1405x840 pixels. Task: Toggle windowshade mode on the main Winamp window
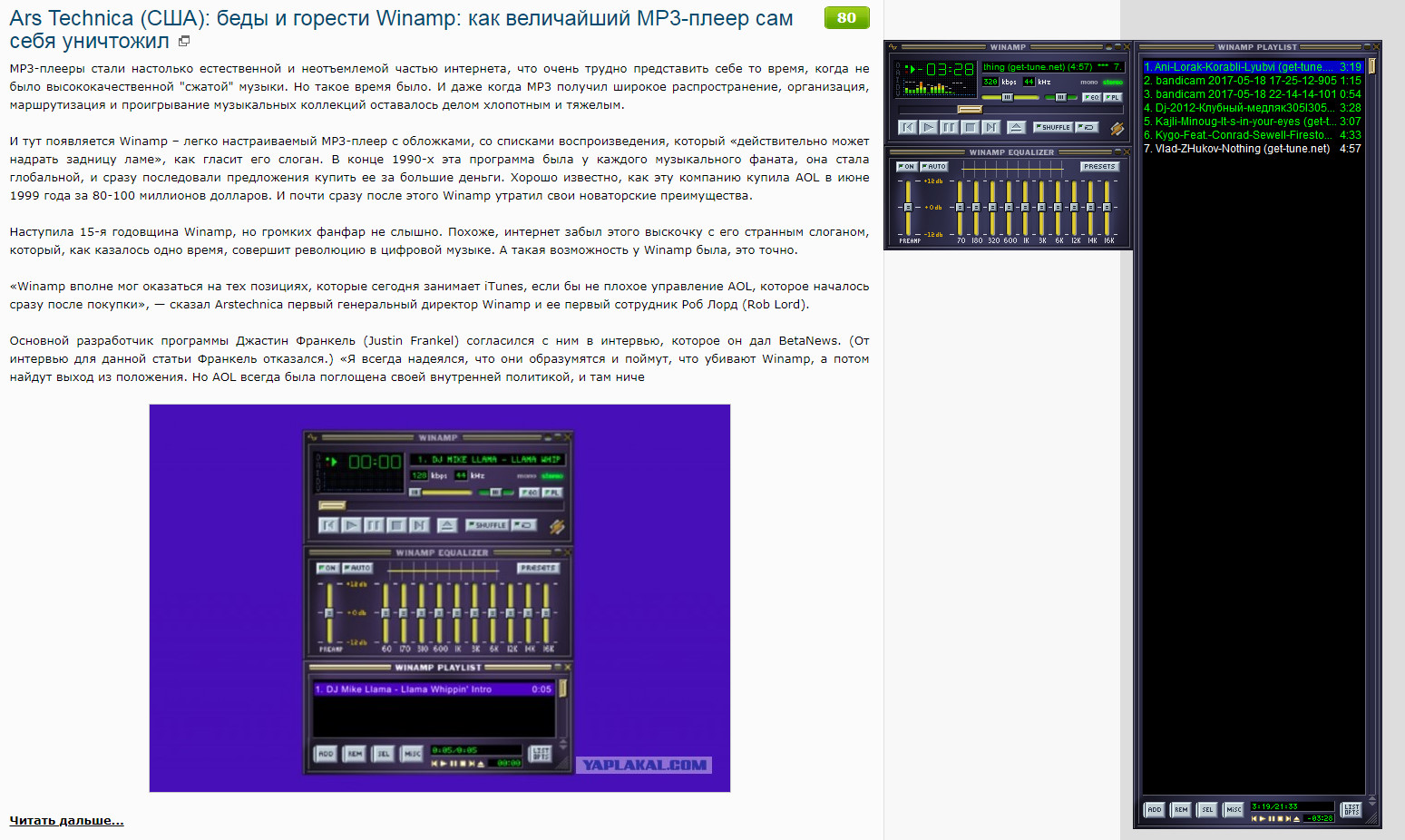click(1117, 47)
